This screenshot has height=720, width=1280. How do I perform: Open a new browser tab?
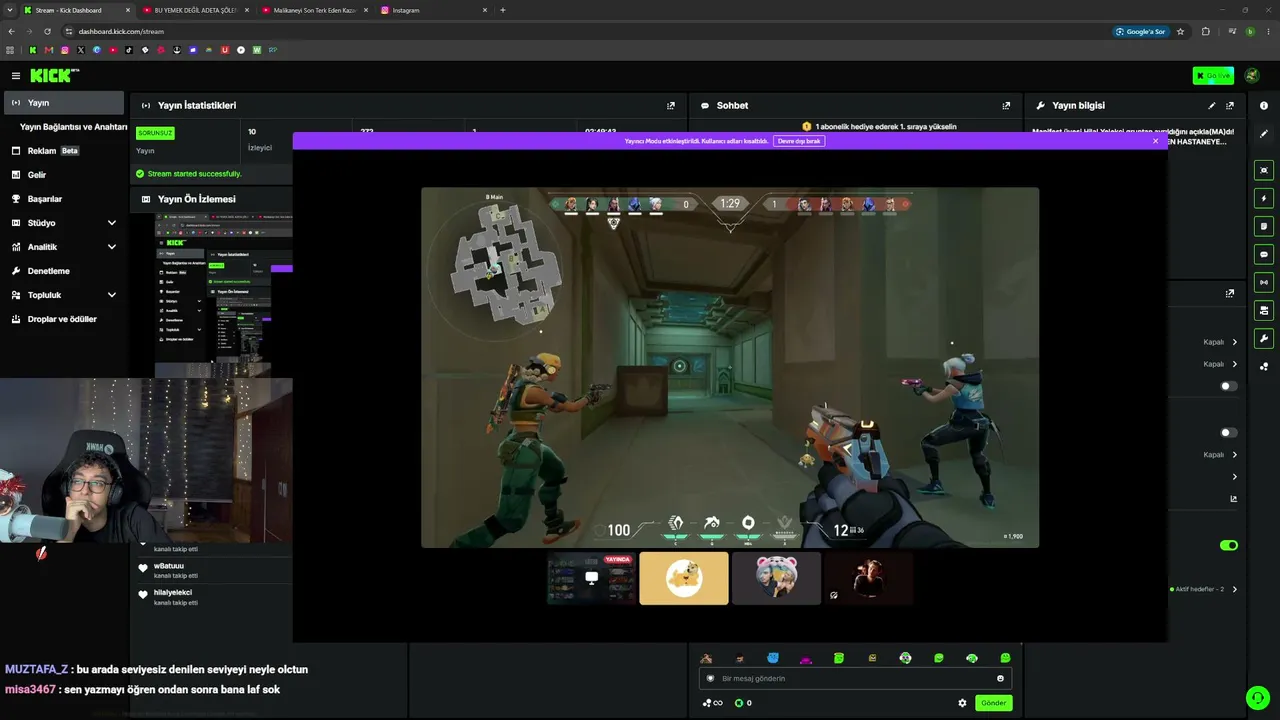[x=502, y=10]
